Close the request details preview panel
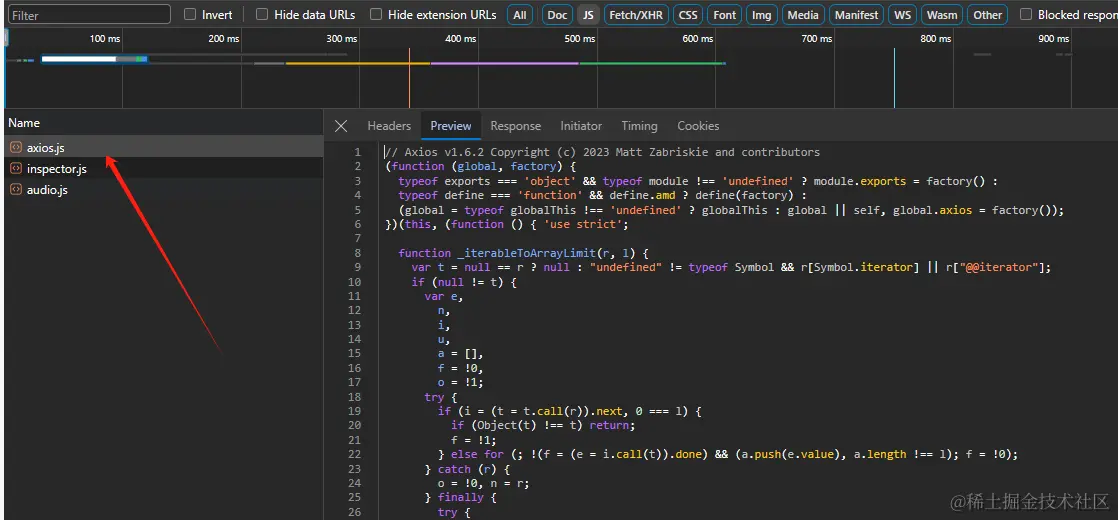 click(341, 126)
